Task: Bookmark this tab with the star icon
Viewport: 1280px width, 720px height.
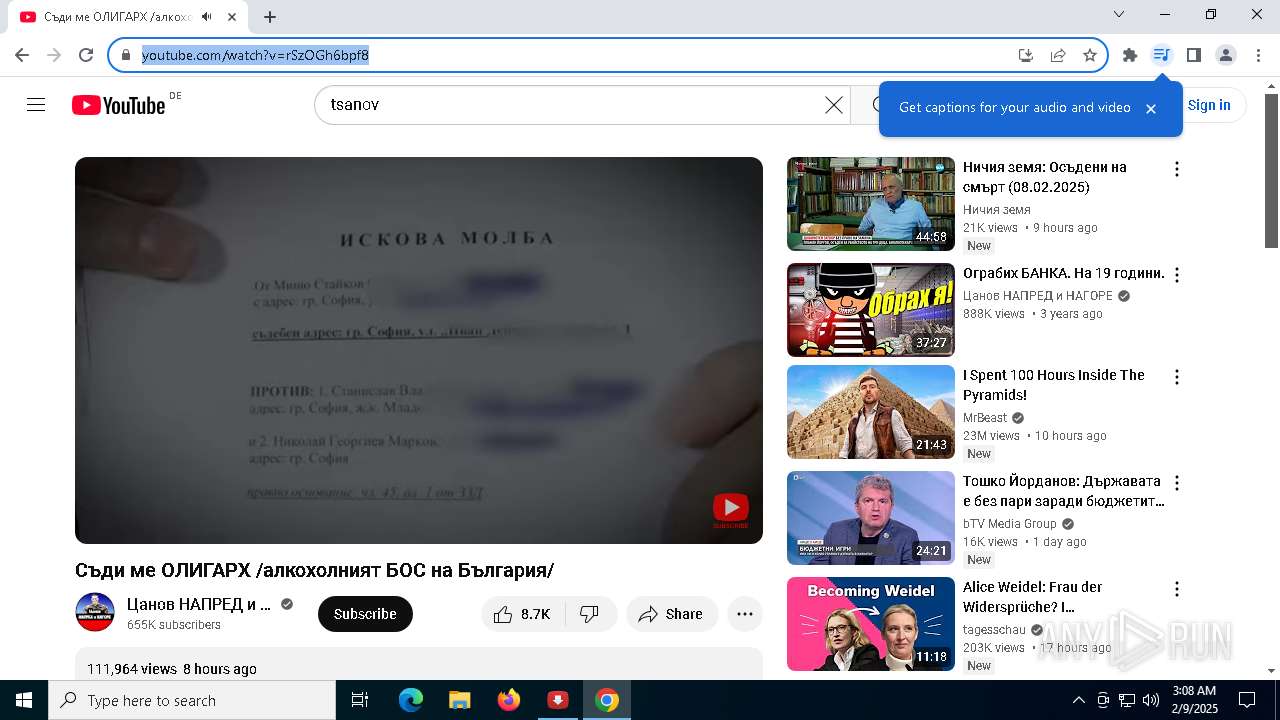Action: (1090, 55)
